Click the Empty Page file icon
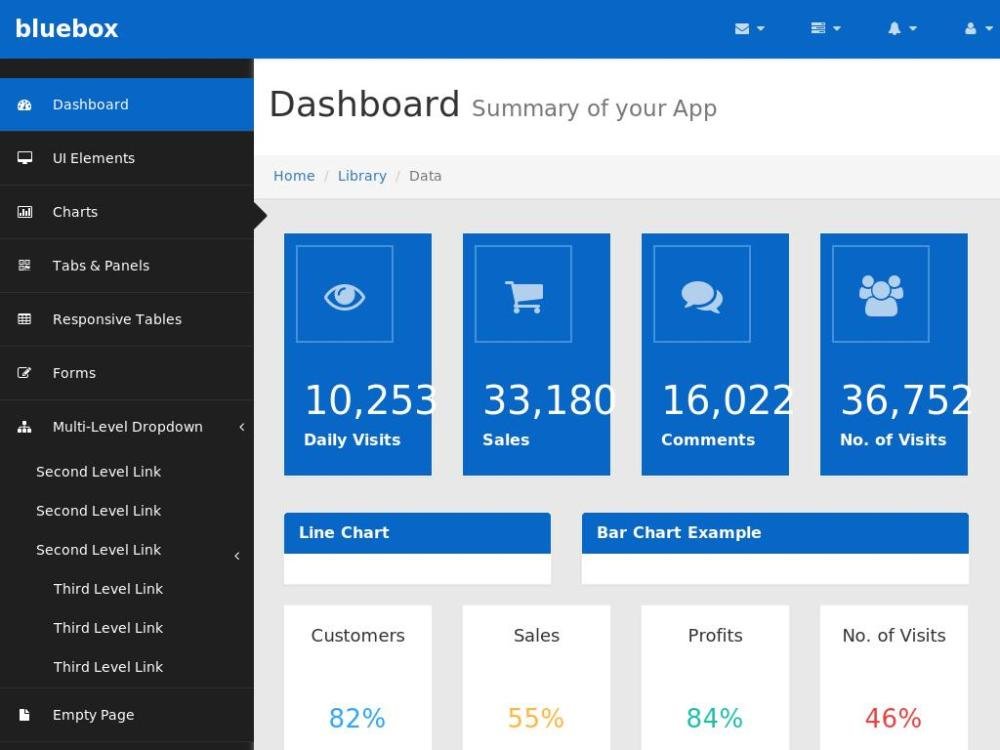1000x750 pixels. coord(25,715)
